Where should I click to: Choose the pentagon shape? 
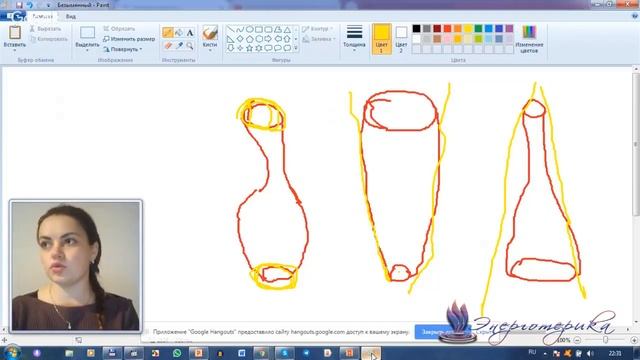(249, 39)
